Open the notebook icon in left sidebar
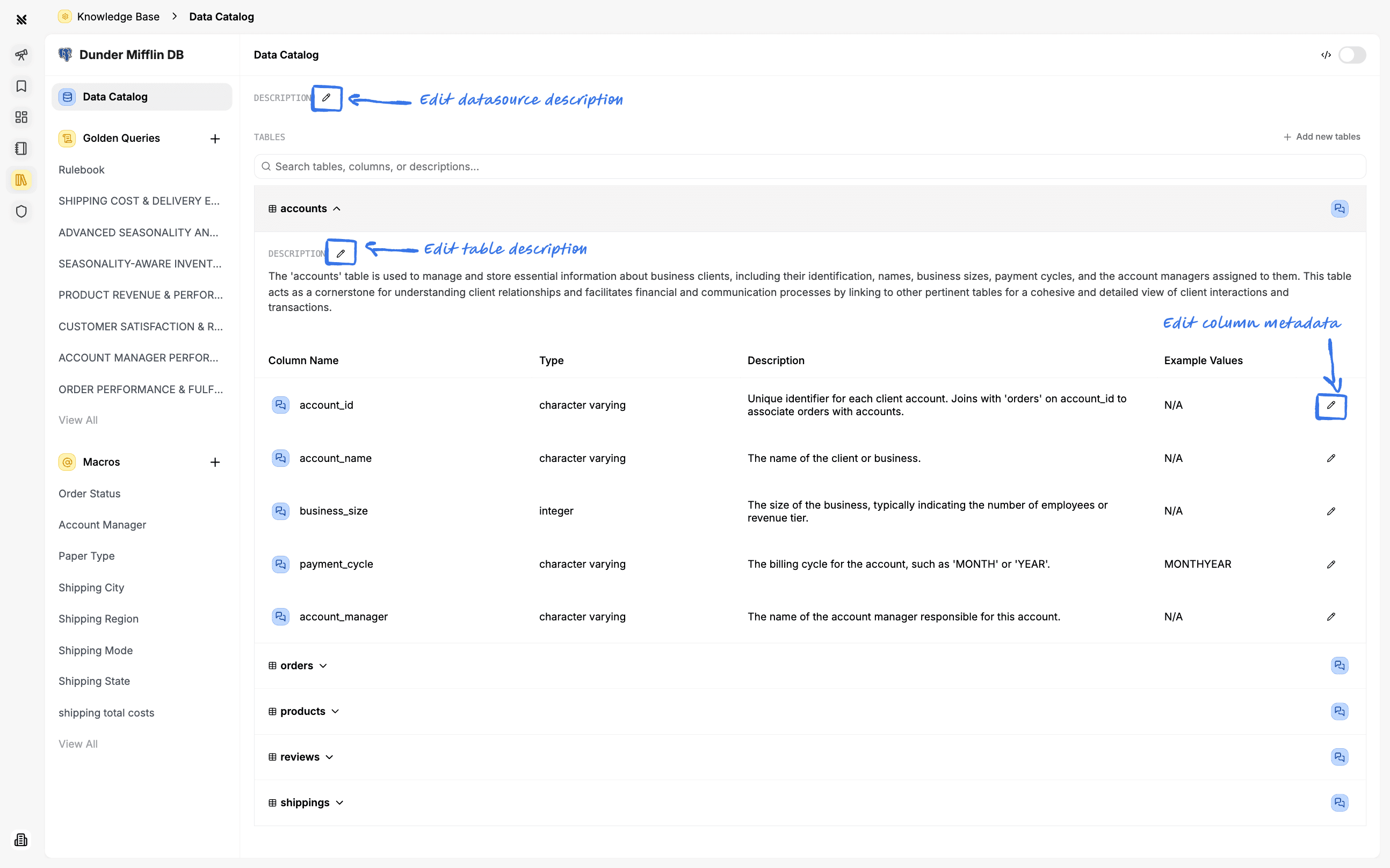 (x=21, y=148)
